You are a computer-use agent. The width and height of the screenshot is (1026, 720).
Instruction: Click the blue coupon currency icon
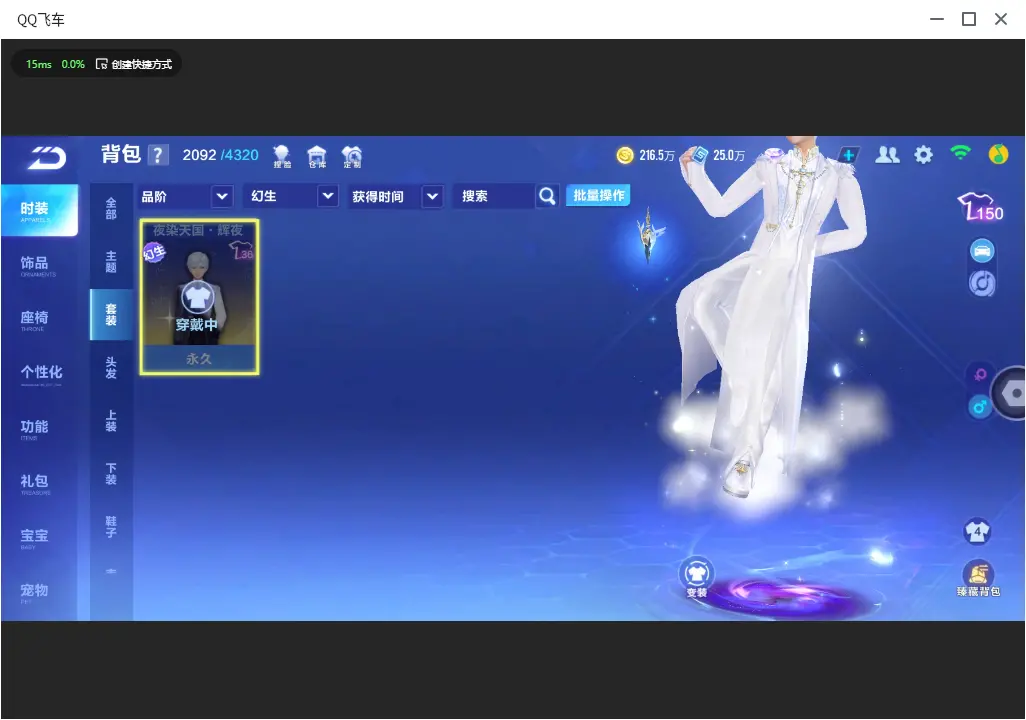[700, 155]
